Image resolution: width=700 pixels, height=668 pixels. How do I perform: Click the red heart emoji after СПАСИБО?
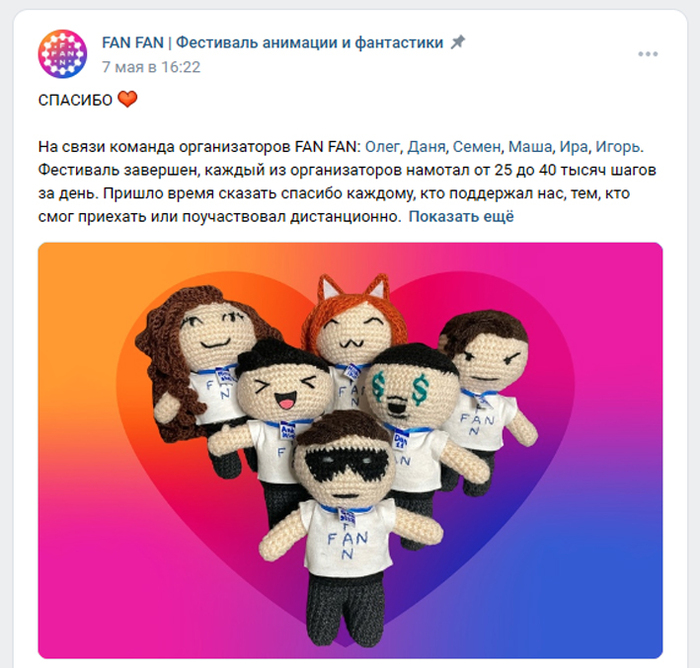coord(127,99)
